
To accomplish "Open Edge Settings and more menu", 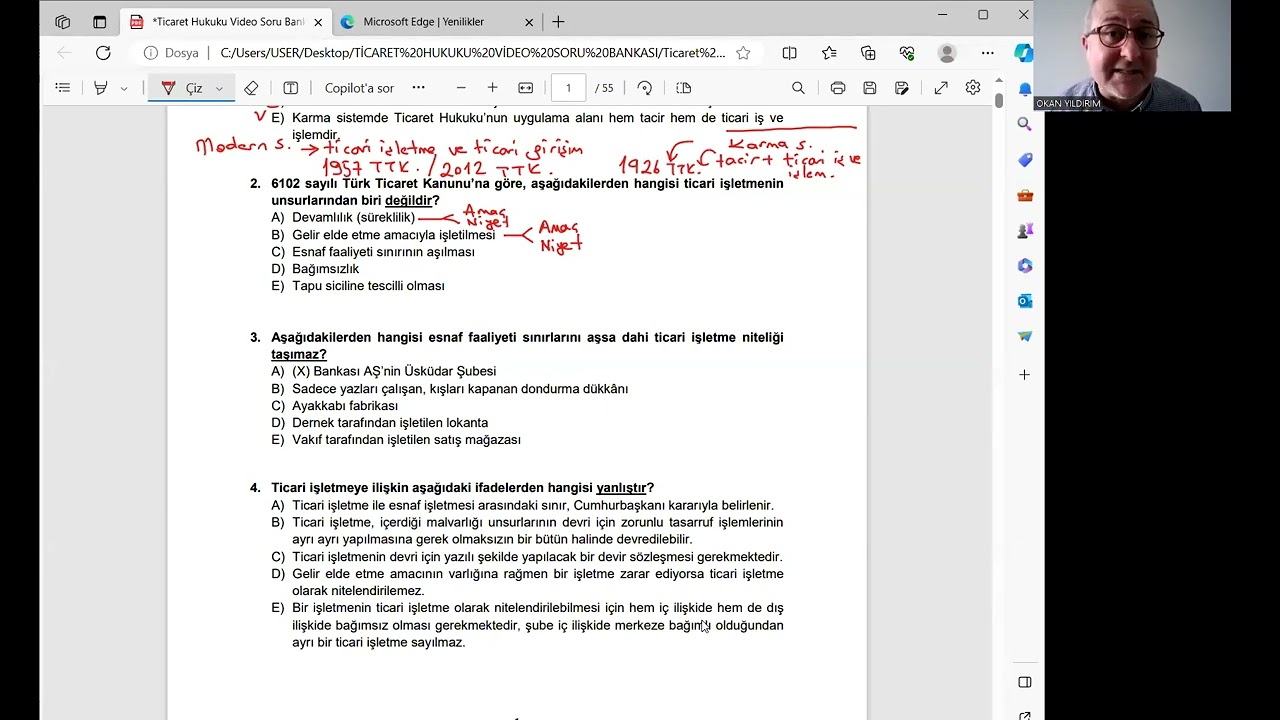I will [988, 53].
